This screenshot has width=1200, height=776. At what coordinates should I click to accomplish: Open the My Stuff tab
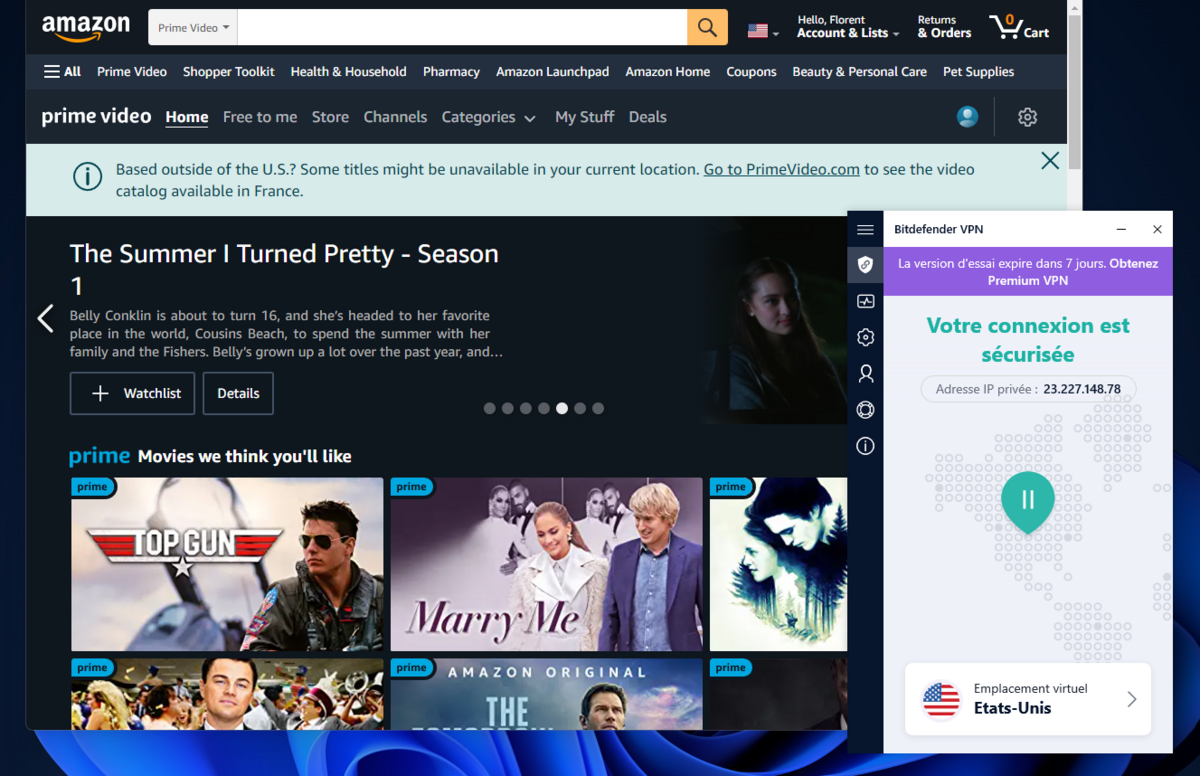(x=585, y=117)
